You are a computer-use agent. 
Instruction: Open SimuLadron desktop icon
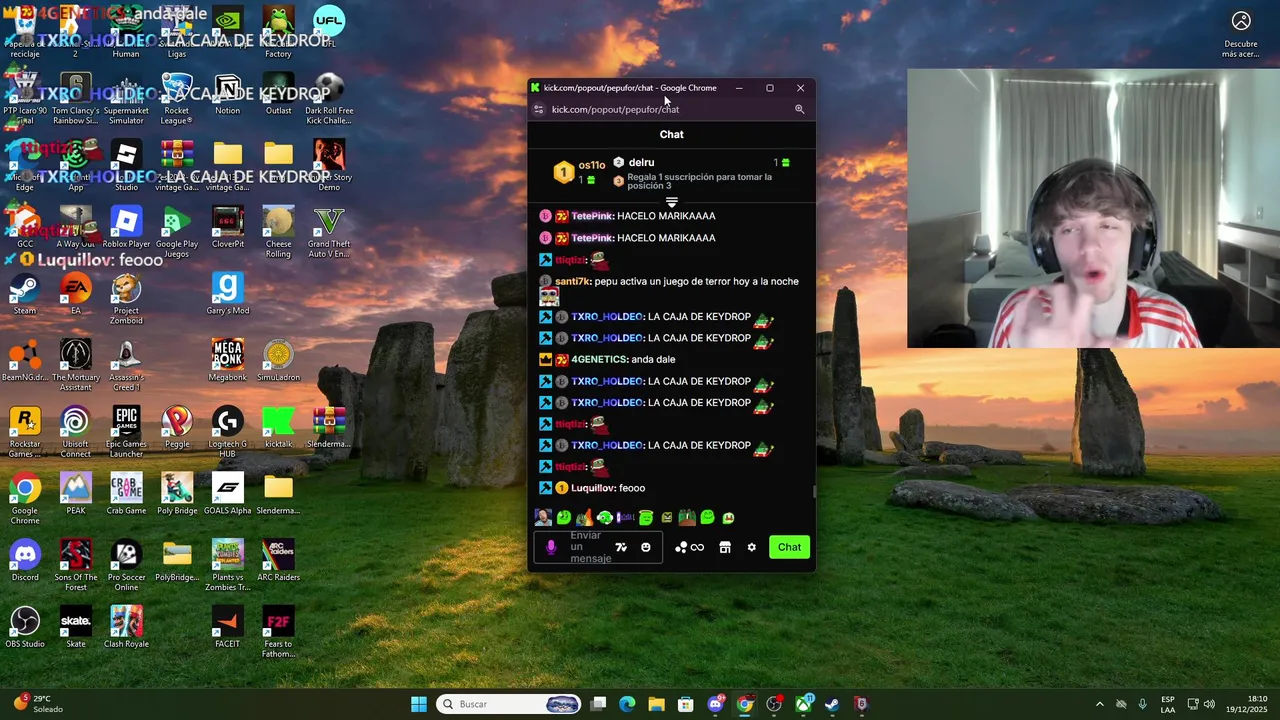point(278,361)
